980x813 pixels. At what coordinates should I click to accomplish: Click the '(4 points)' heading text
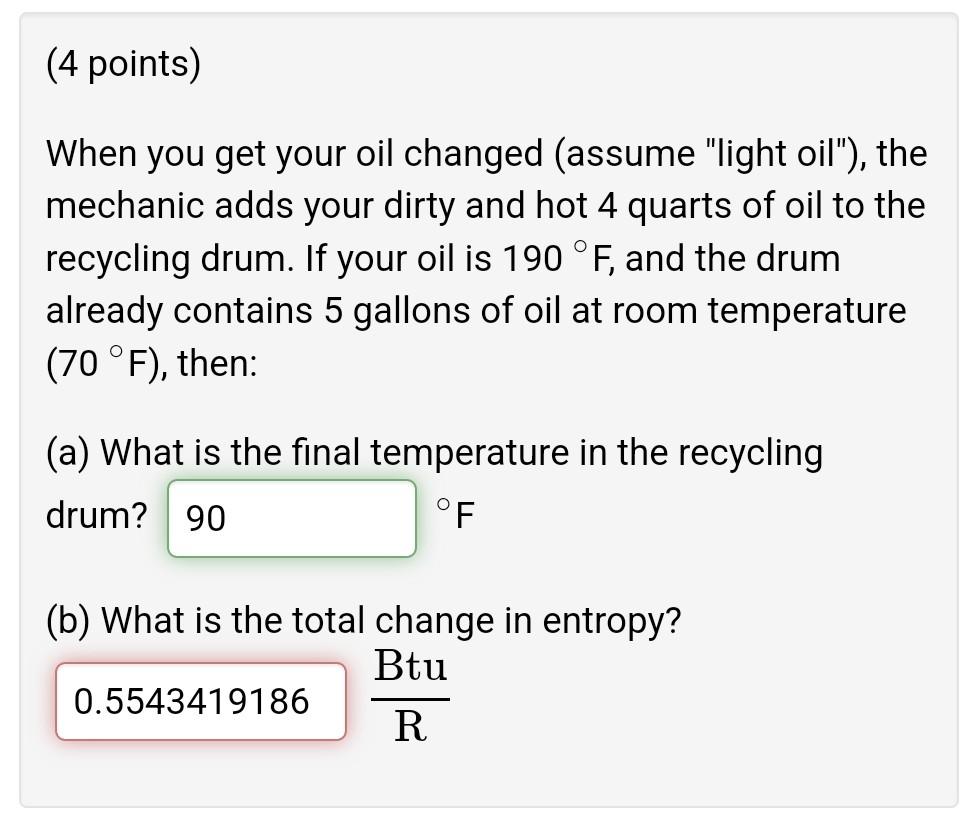[x=123, y=63]
